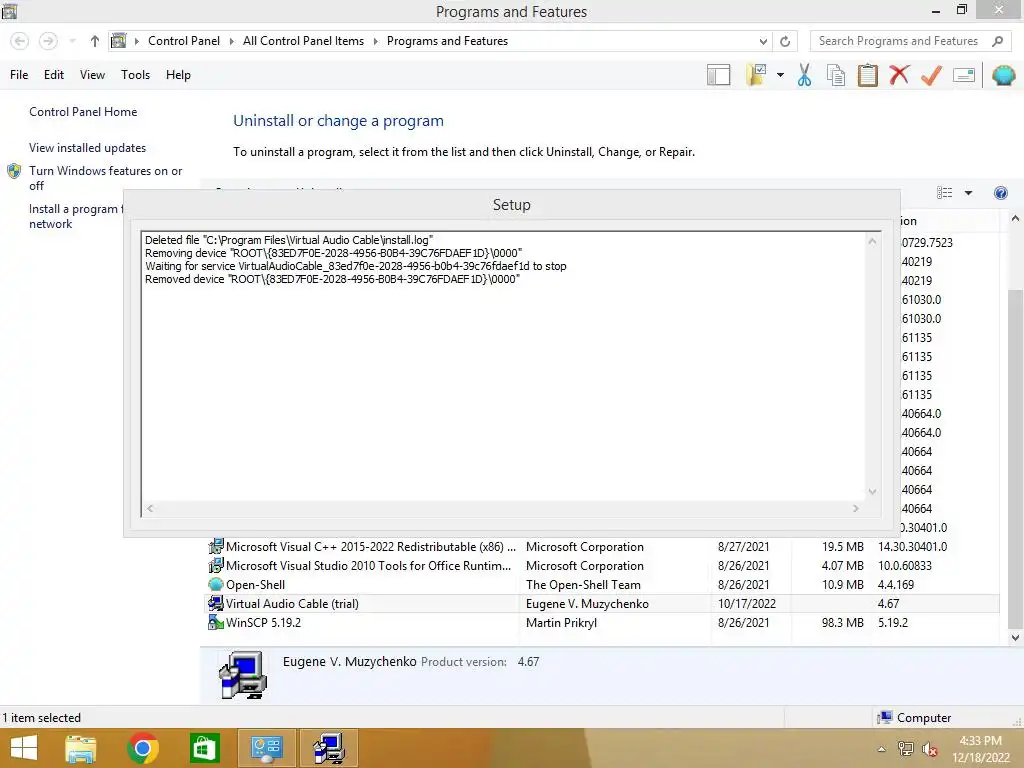
Task: Open File Explorer from the taskbar
Action: 81,748
